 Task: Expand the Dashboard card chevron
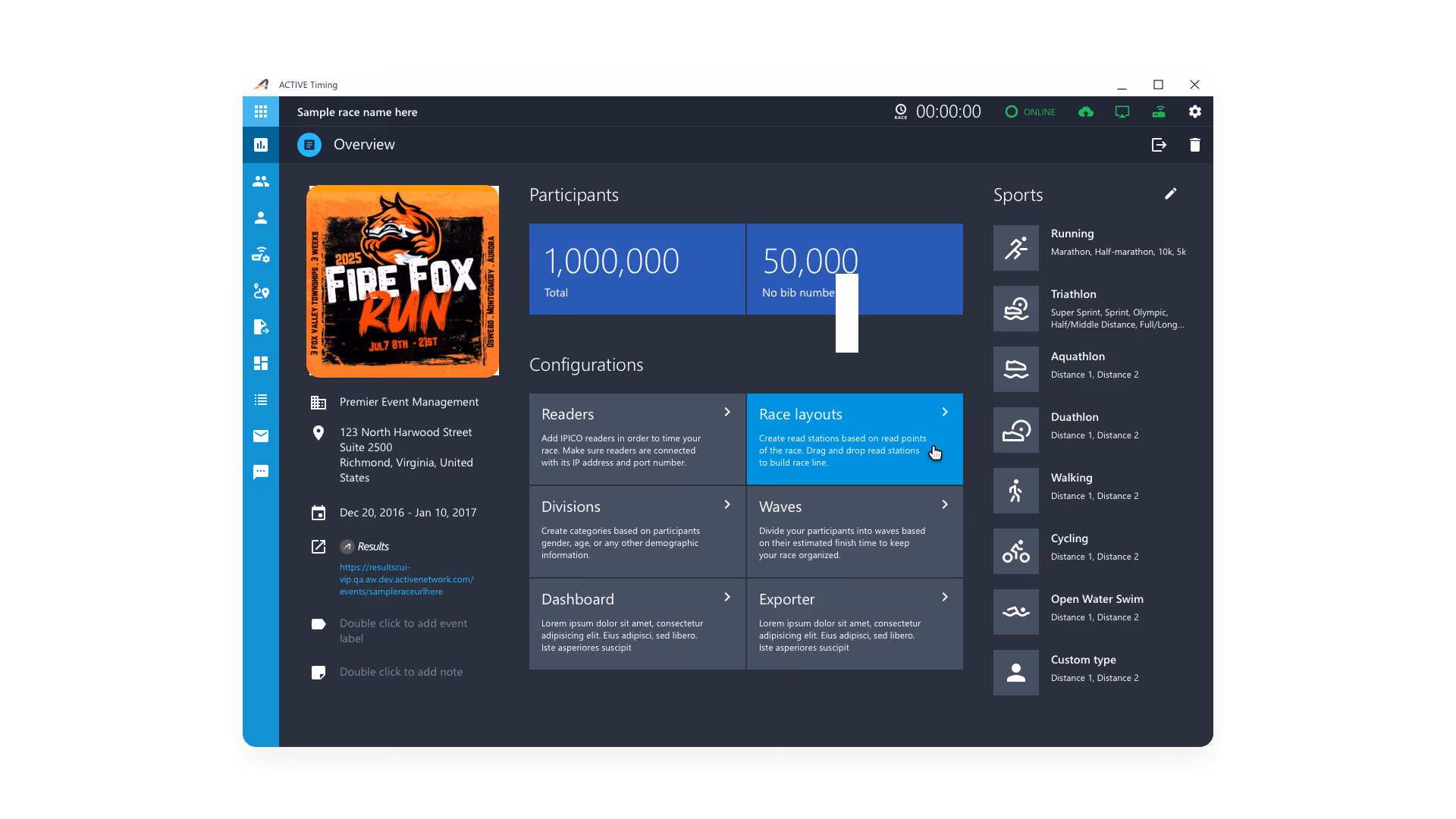tap(727, 597)
